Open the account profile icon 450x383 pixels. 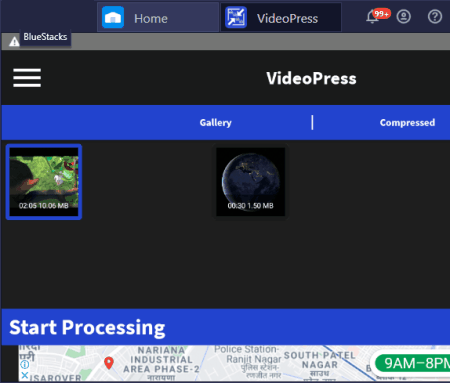pos(403,16)
